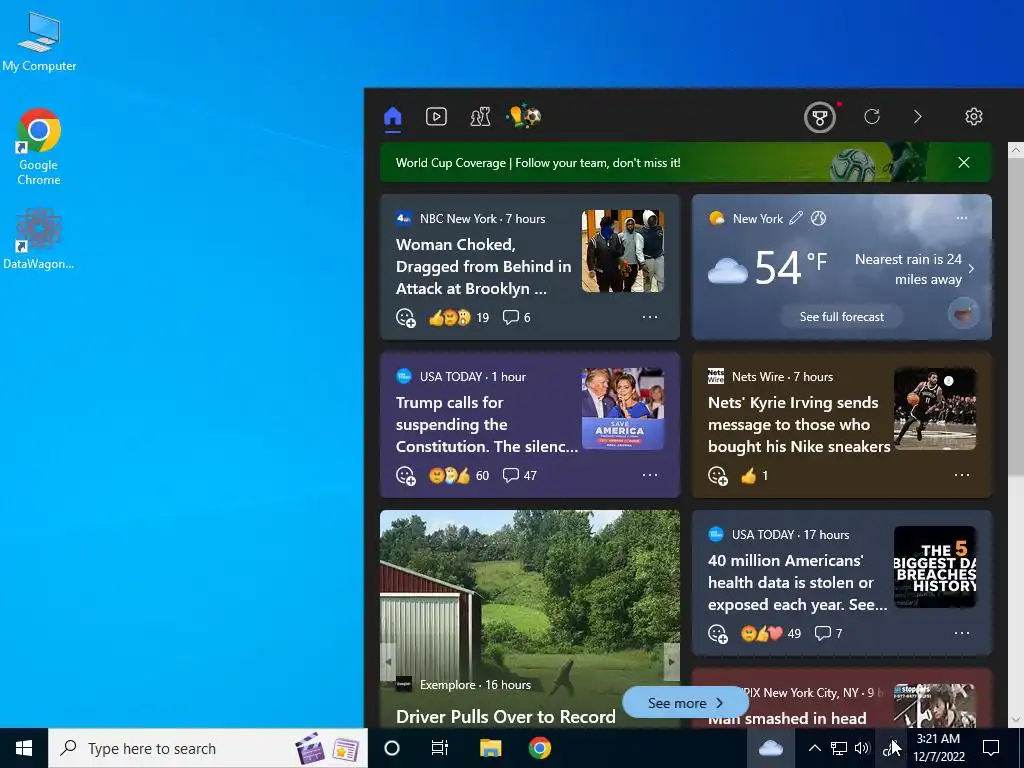Click the forward arrow in feed header
The width and height of the screenshot is (1024, 768).
[x=918, y=117]
